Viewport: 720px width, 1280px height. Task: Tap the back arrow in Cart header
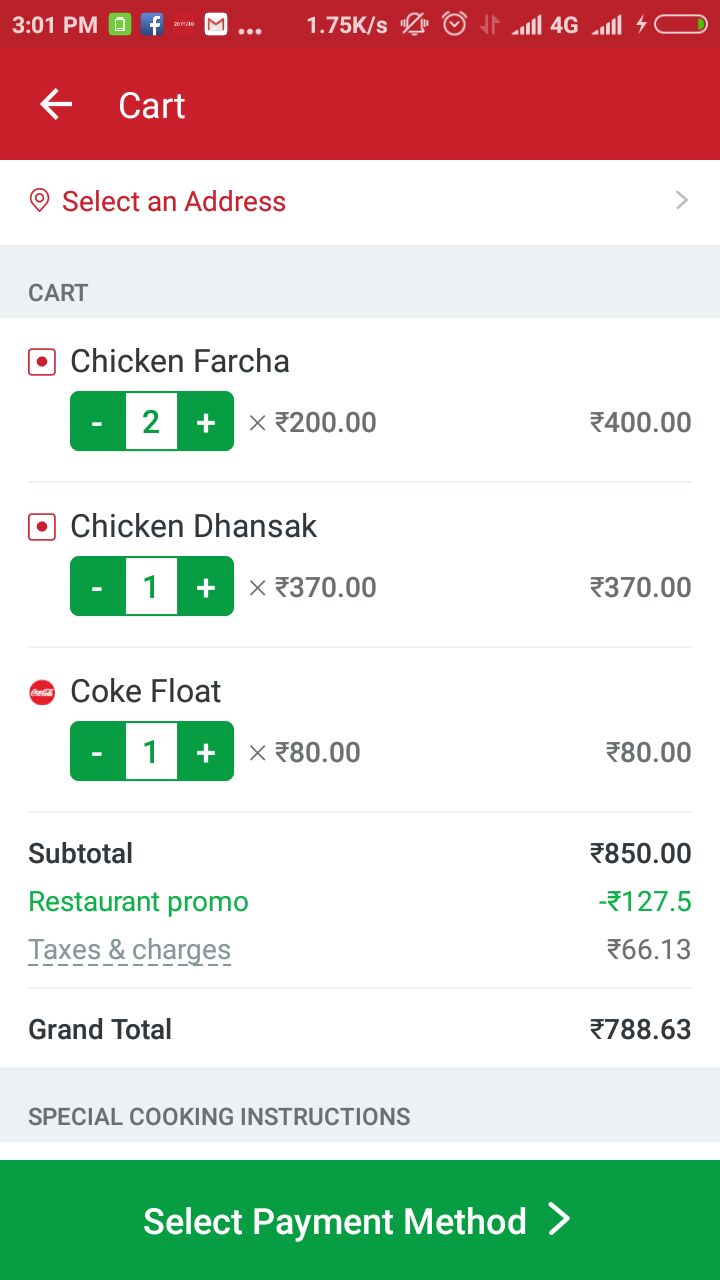[56, 105]
